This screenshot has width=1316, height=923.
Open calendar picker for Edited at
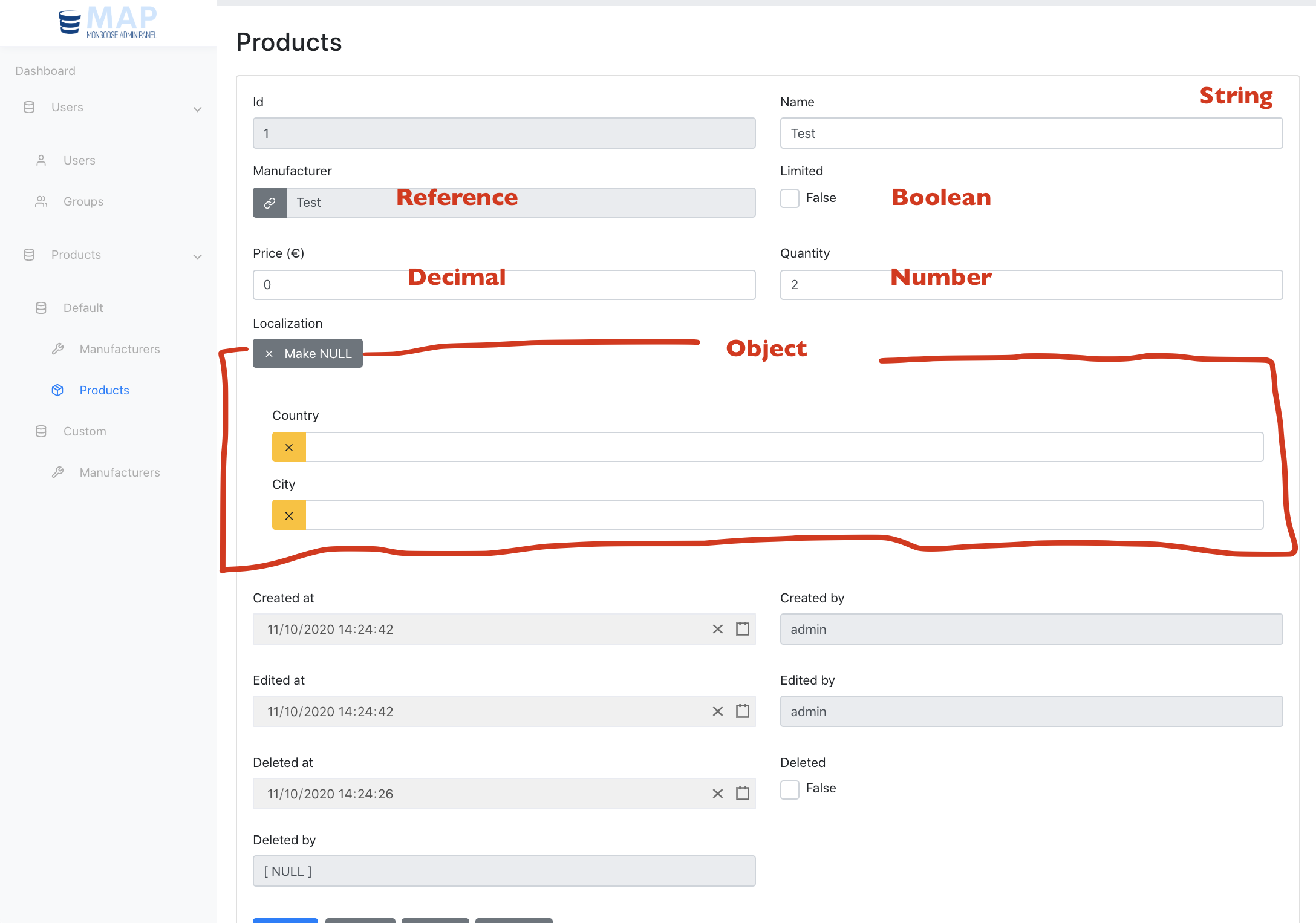click(x=742, y=711)
